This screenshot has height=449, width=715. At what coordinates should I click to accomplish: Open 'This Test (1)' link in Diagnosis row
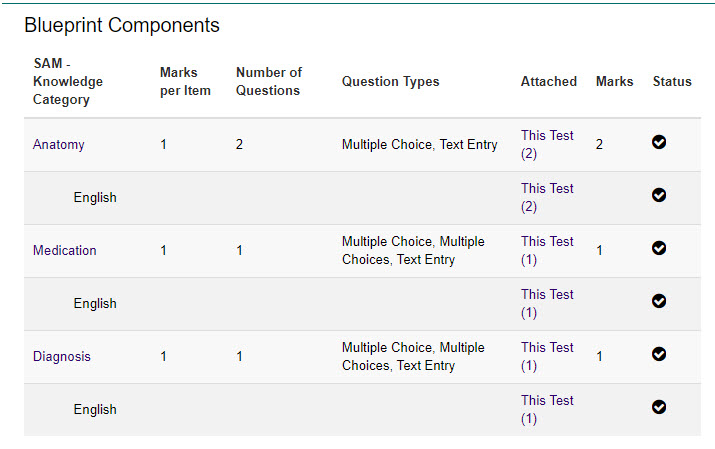click(547, 357)
